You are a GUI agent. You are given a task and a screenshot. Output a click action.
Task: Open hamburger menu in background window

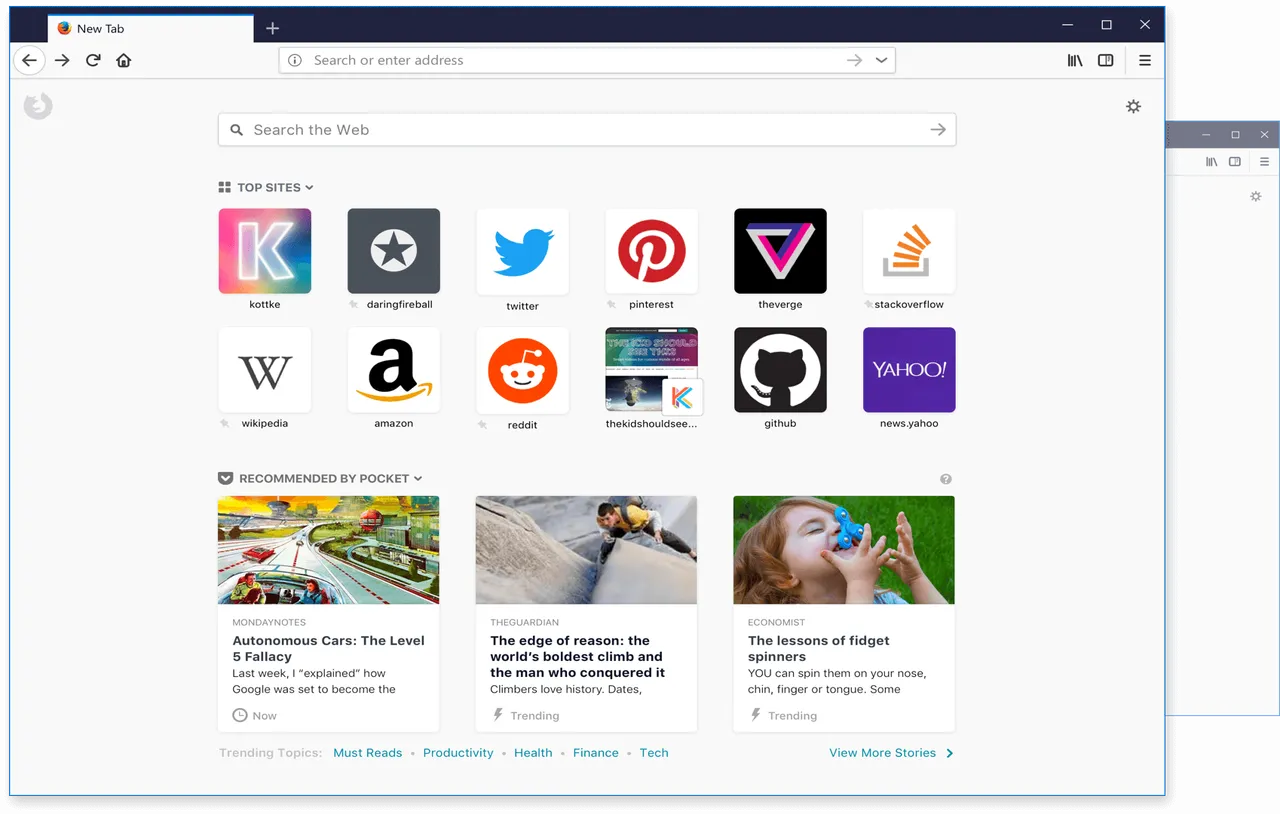pos(1264,162)
